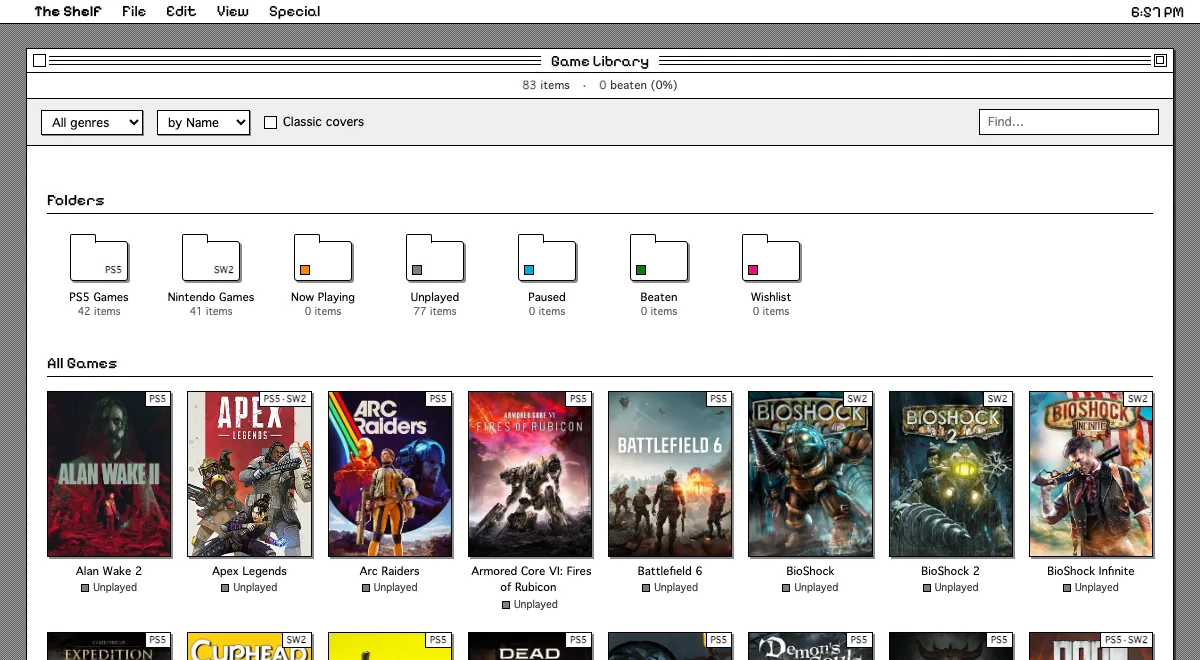1200x660 pixels.
Task: Click the BioShock Infinite title text
Action: 1091,571
